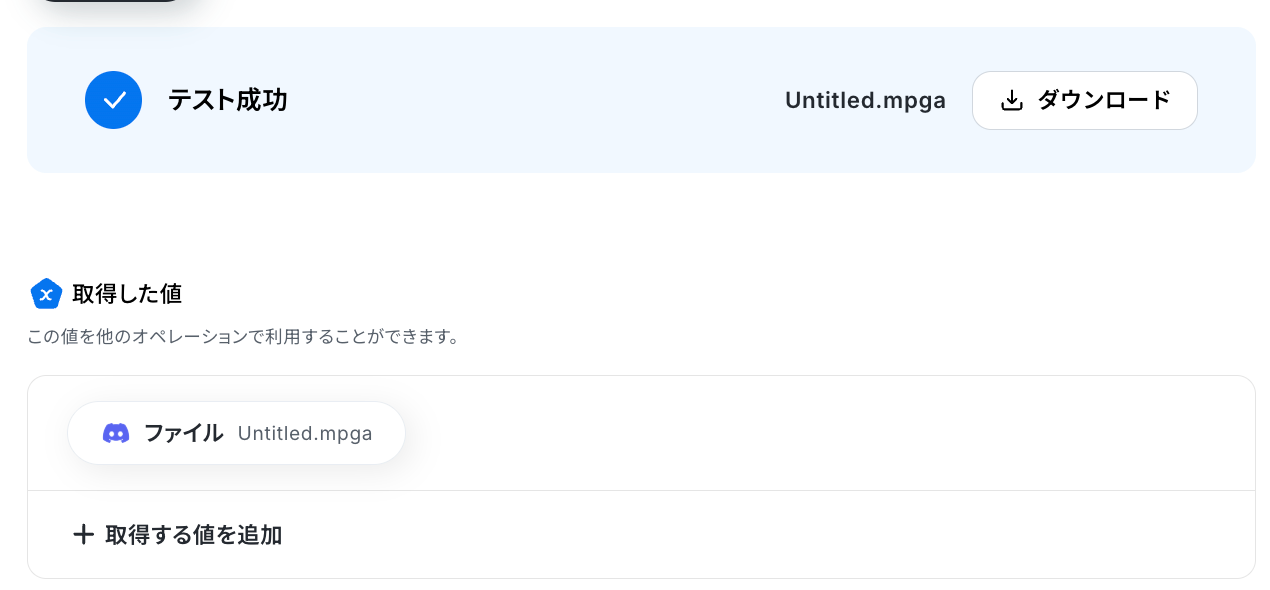Click the テスト成功 status label

tap(228, 100)
